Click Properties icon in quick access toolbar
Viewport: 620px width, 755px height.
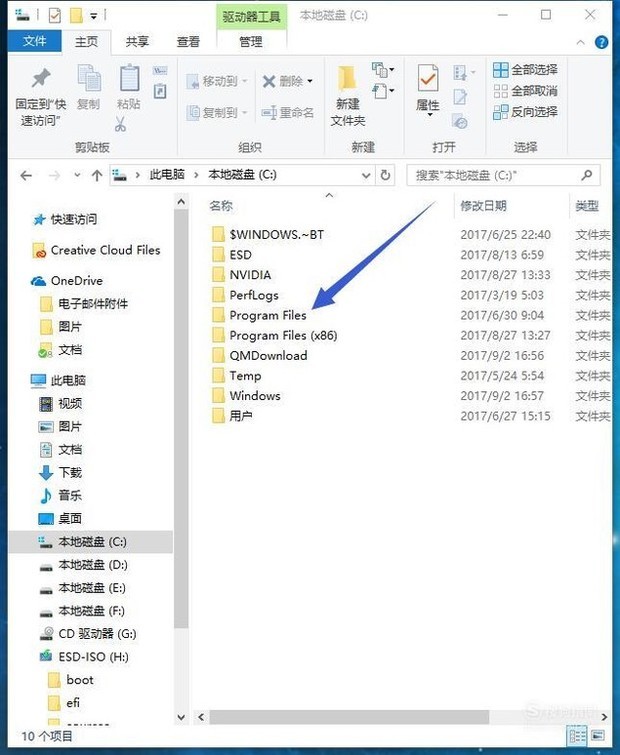click(x=55, y=15)
